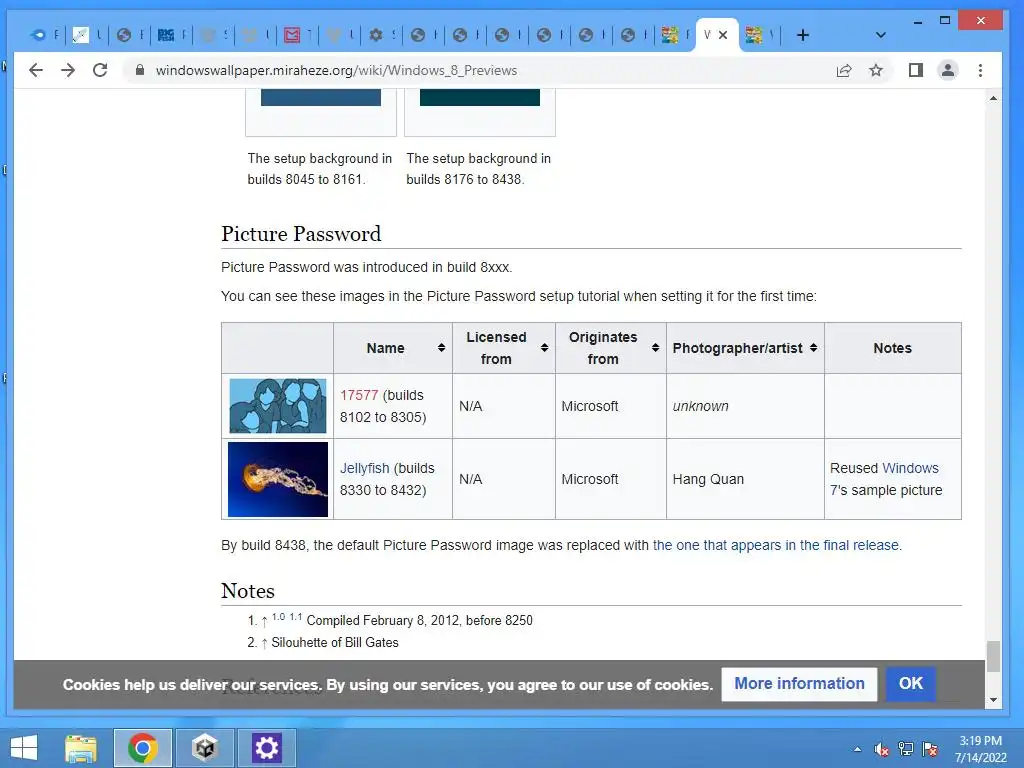
Task: Go back to the previous page
Action: [36, 70]
